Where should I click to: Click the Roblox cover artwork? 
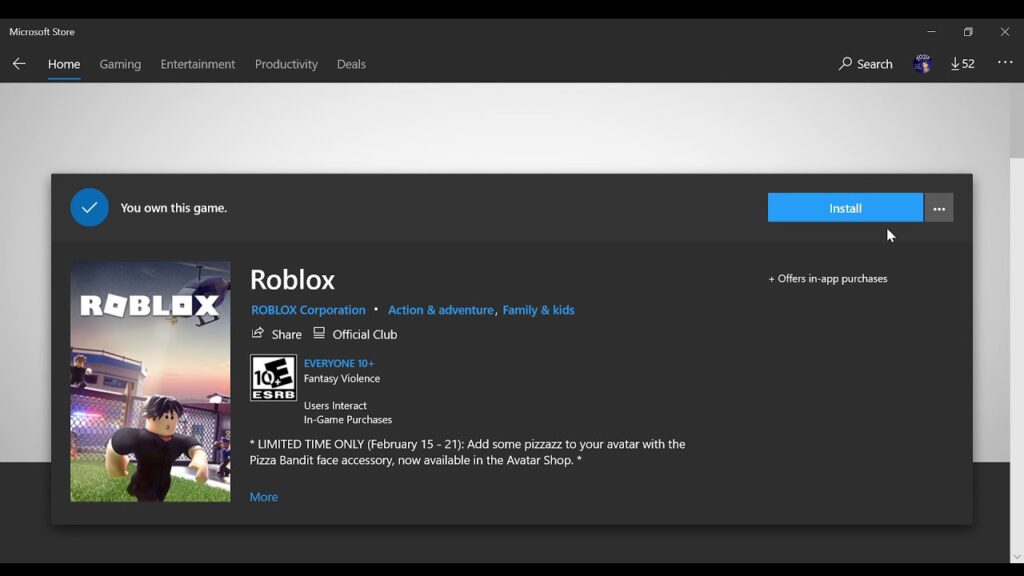point(150,380)
